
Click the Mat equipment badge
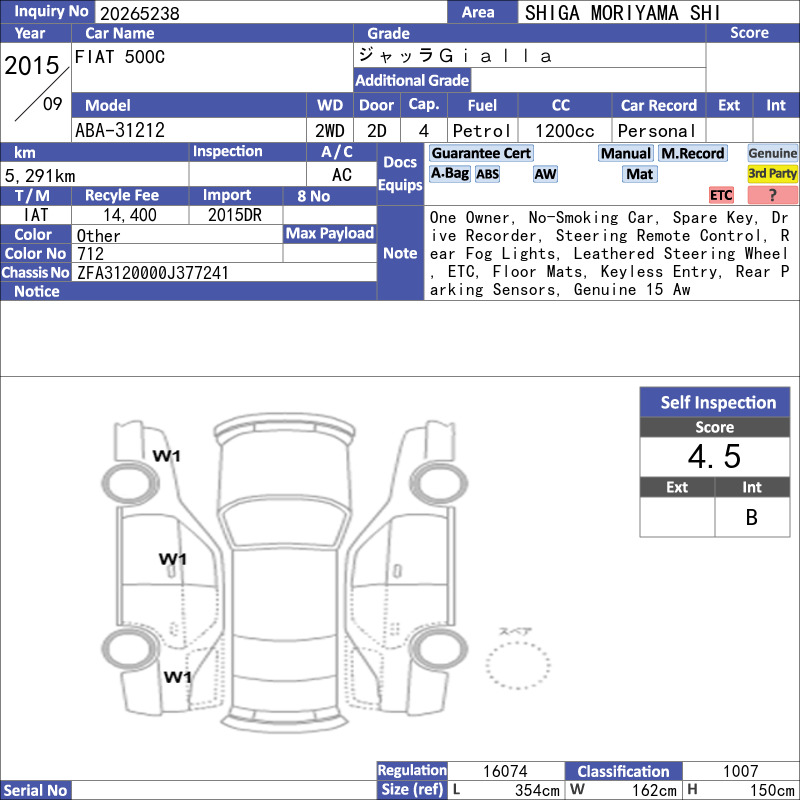coord(639,174)
